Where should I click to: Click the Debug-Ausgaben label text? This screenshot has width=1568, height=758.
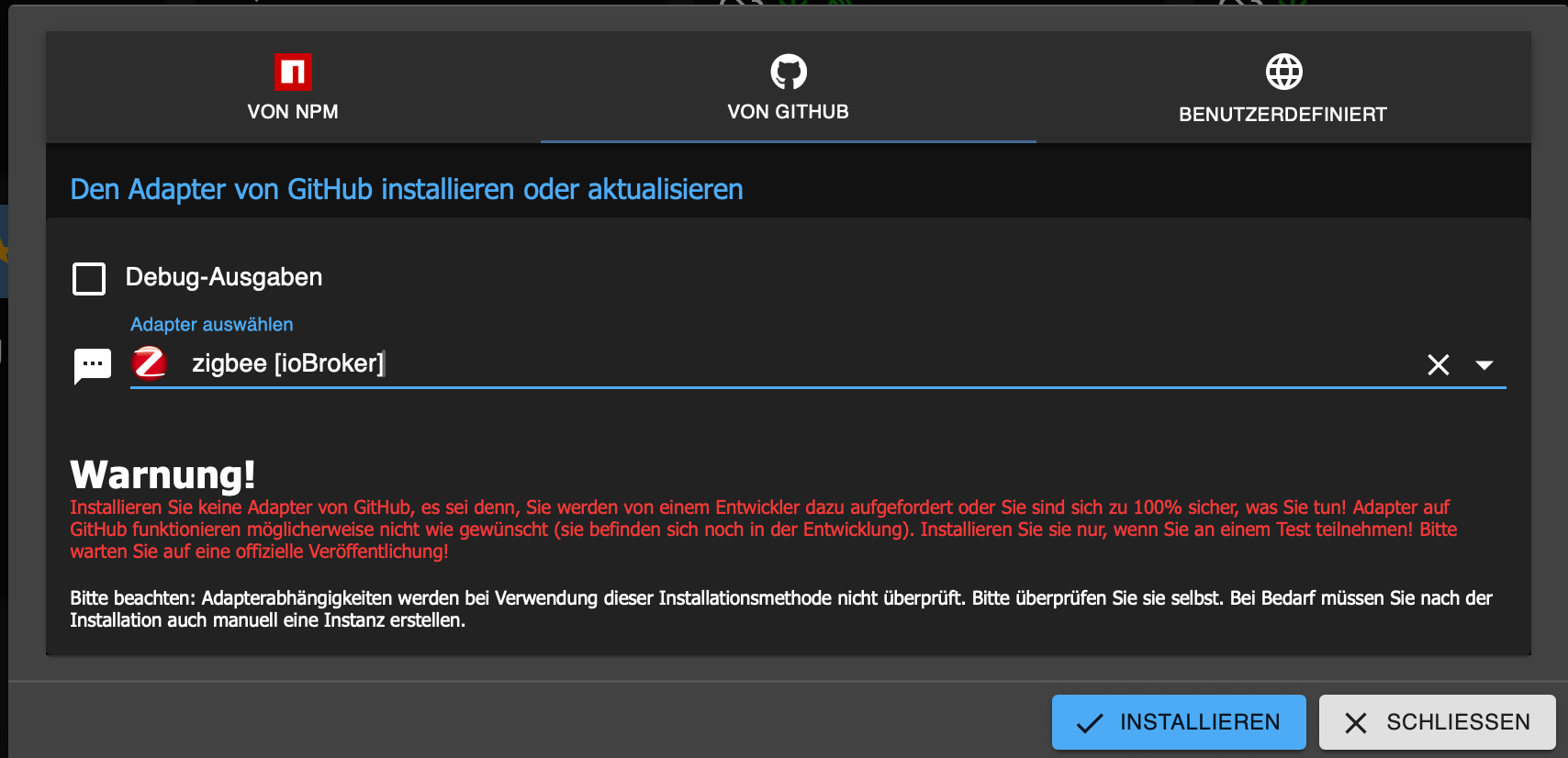click(x=224, y=277)
